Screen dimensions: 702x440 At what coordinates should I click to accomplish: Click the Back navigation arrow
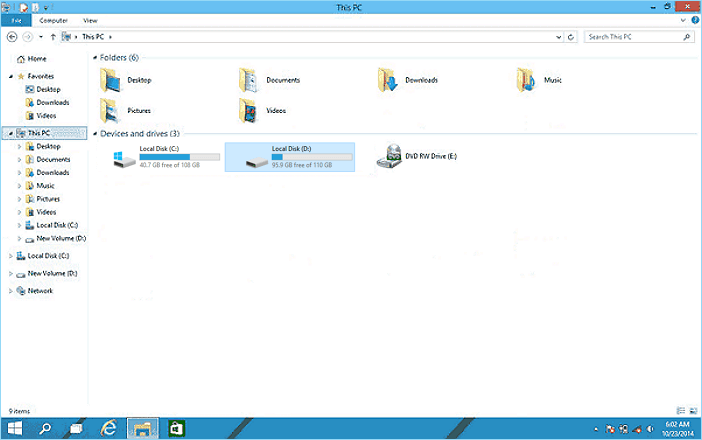11,37
